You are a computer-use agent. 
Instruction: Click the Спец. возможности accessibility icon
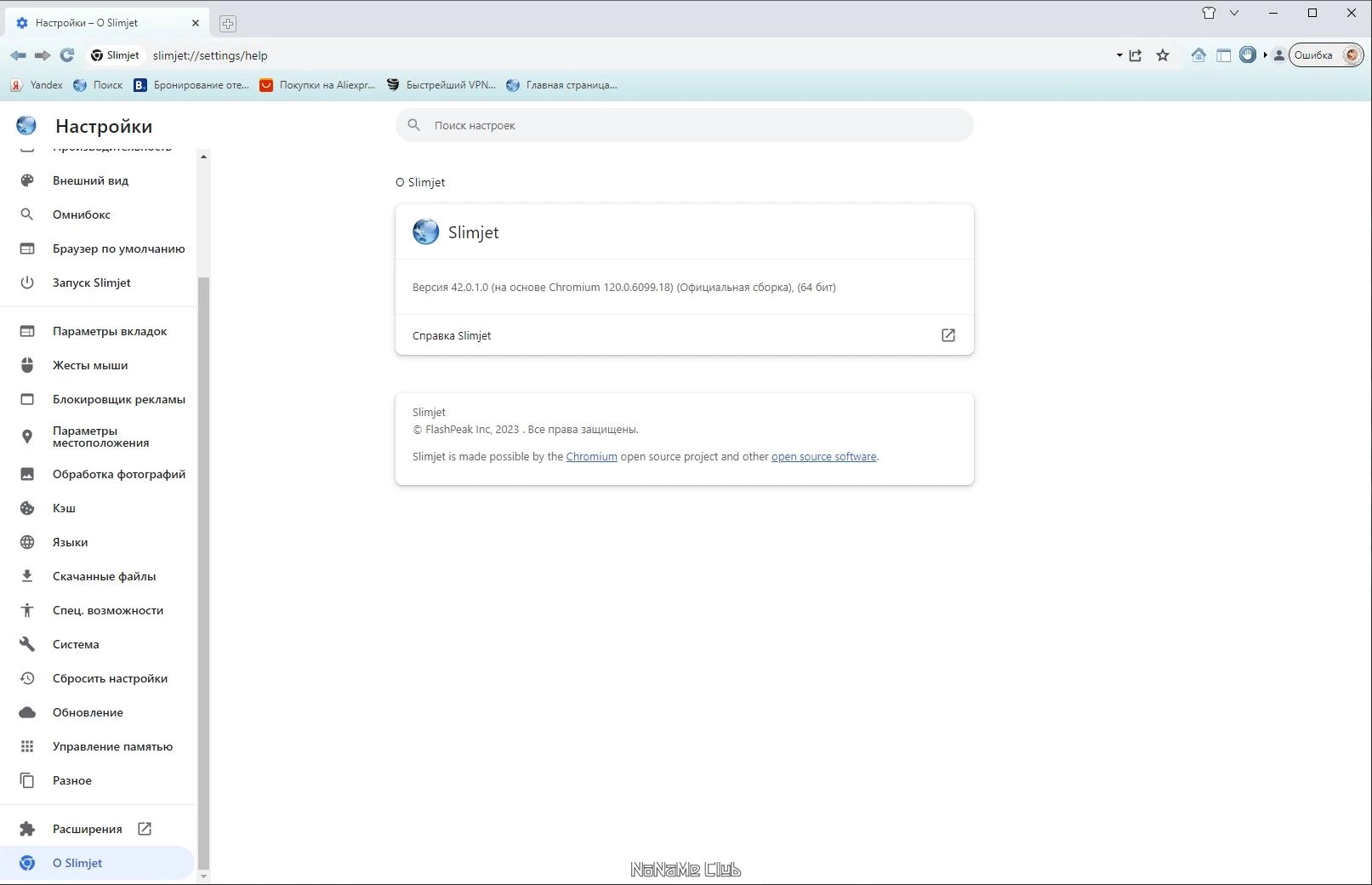tap(27, 610)
